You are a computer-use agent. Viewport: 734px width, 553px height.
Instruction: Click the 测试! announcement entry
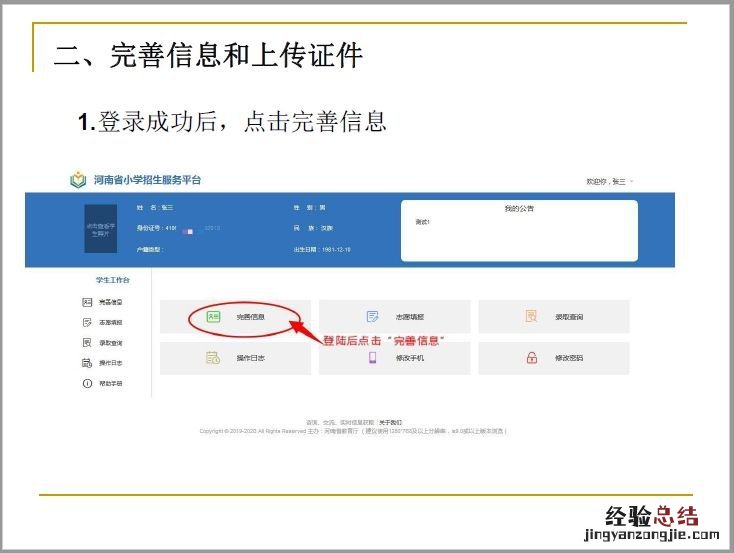click(x=422, y=222)
